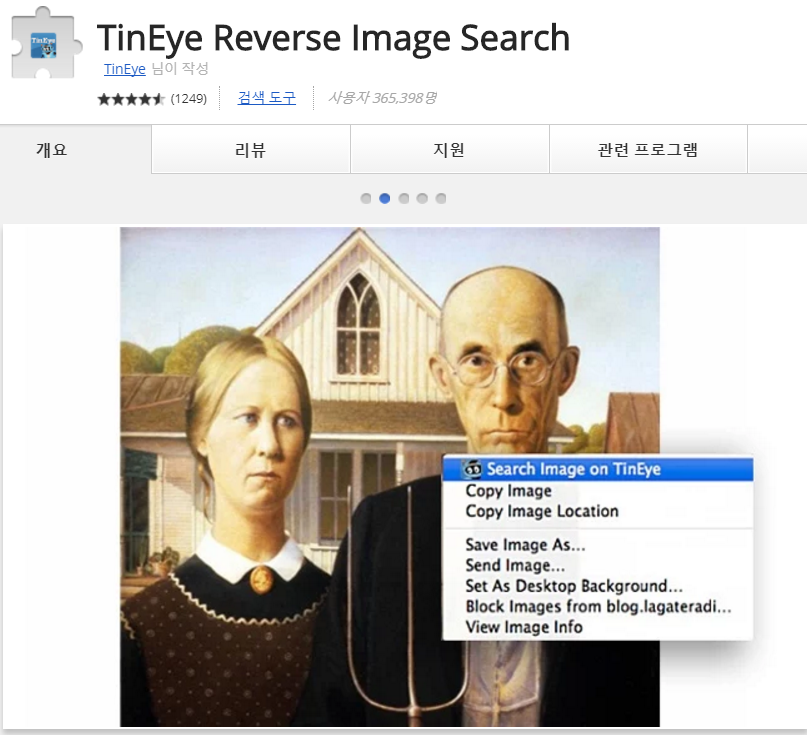Jump to the third slideshow dot
Viewport: 807px width, 735px height.
(404, 199)
